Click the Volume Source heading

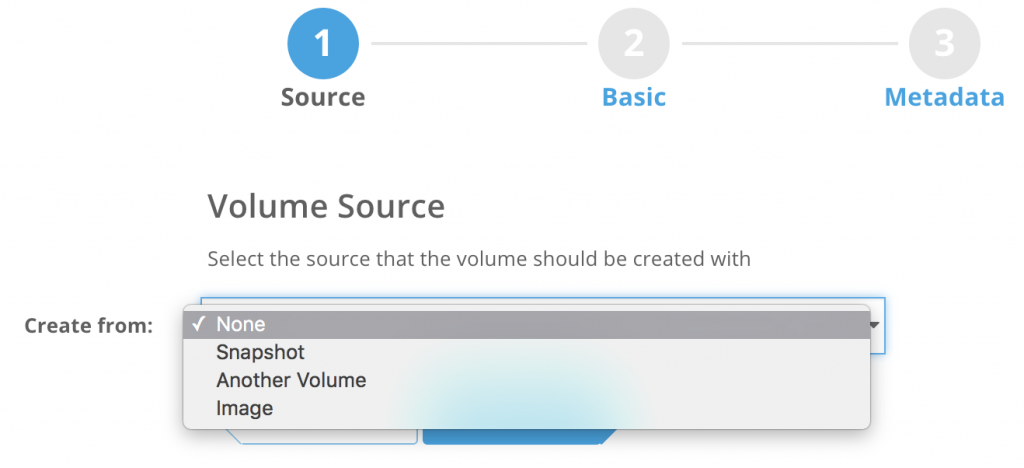point(326,207)
